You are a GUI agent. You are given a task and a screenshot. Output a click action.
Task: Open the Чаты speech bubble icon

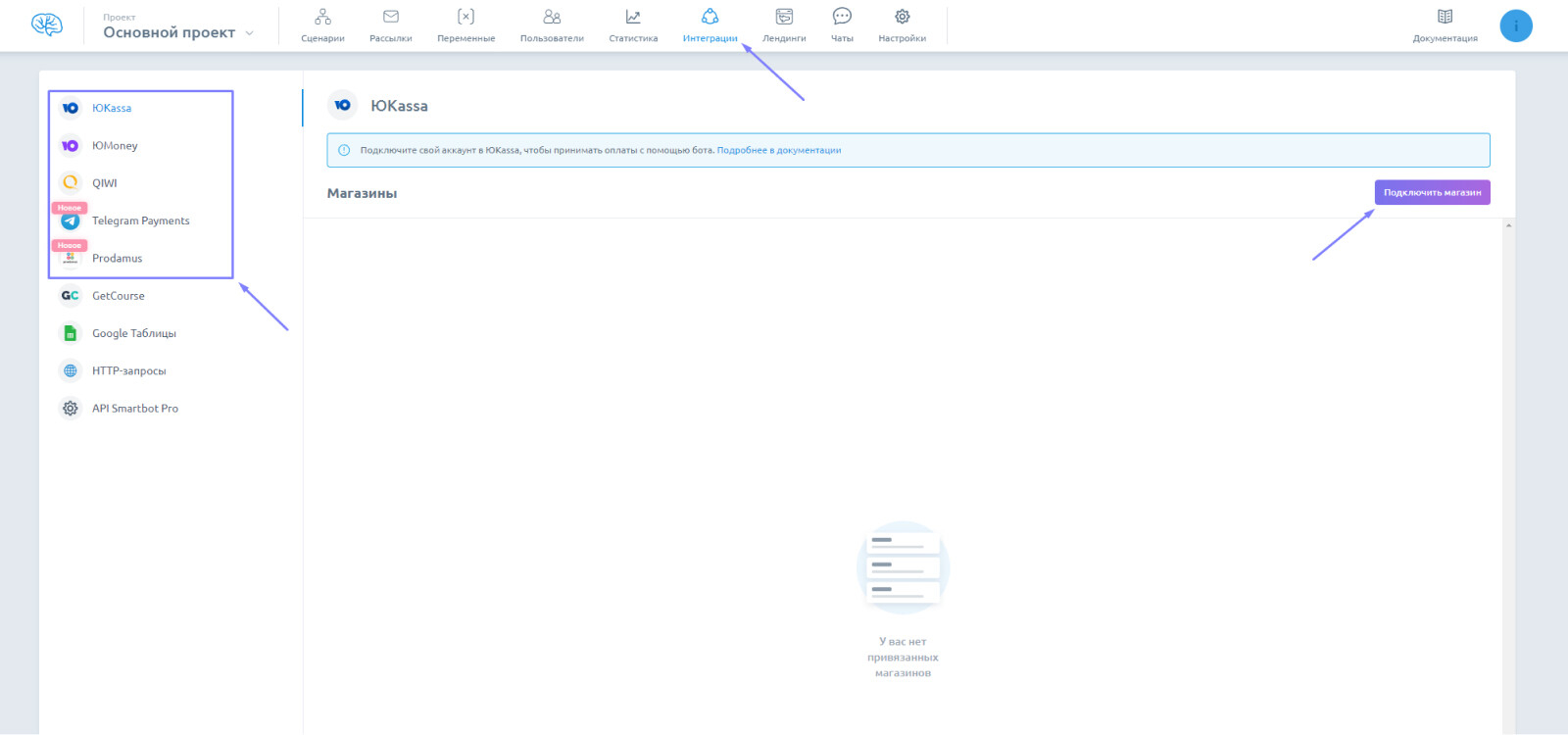coord(842,17)
